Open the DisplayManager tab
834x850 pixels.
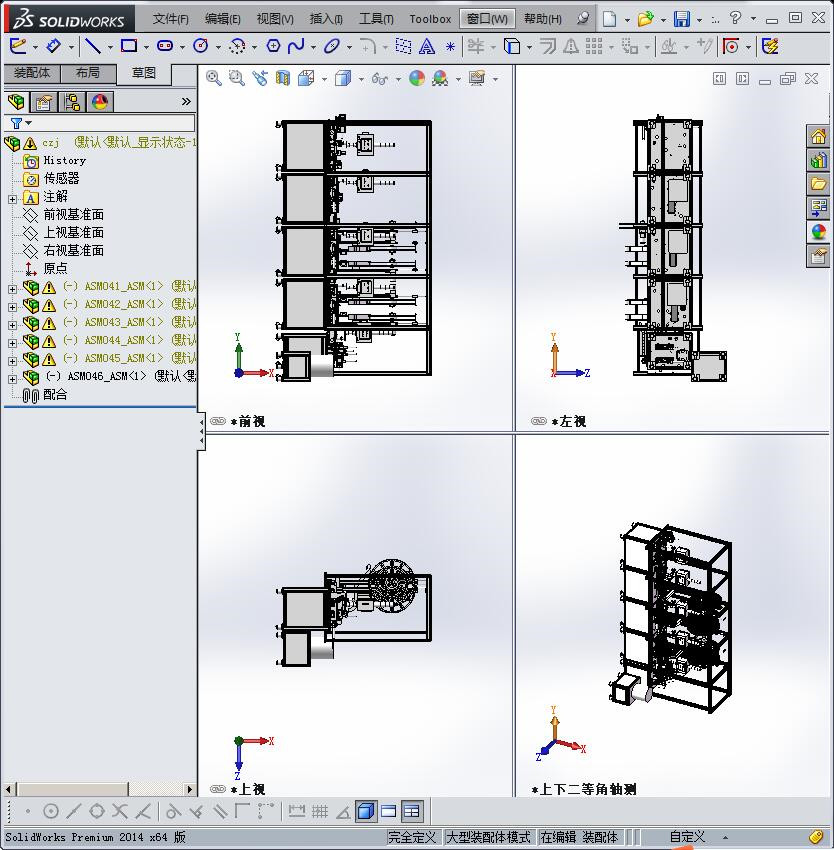tap(100, 101)
